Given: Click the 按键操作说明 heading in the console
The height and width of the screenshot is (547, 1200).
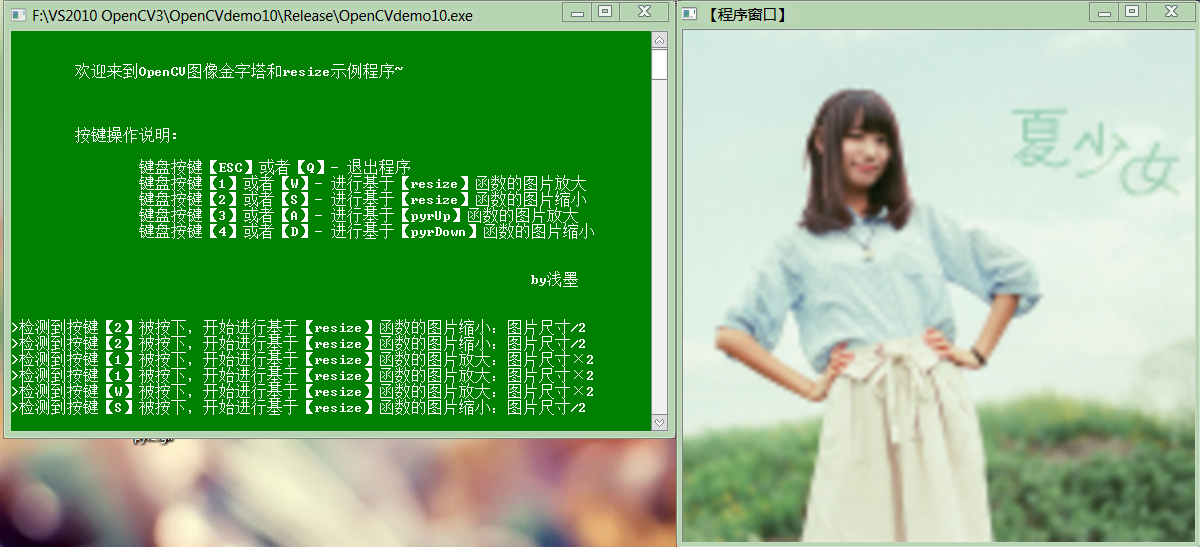Looking at the screenshot, I should click(126, 135).
